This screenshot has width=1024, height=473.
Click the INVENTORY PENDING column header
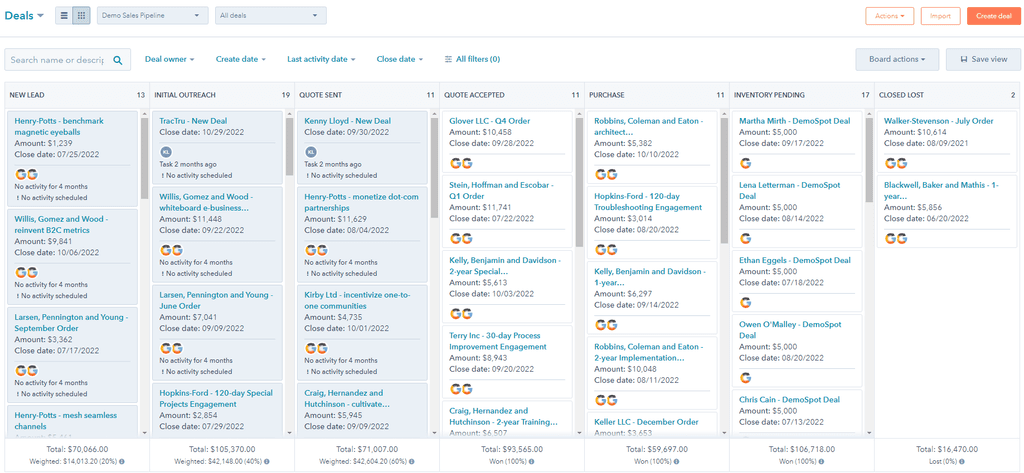click(x=801, y=95)
